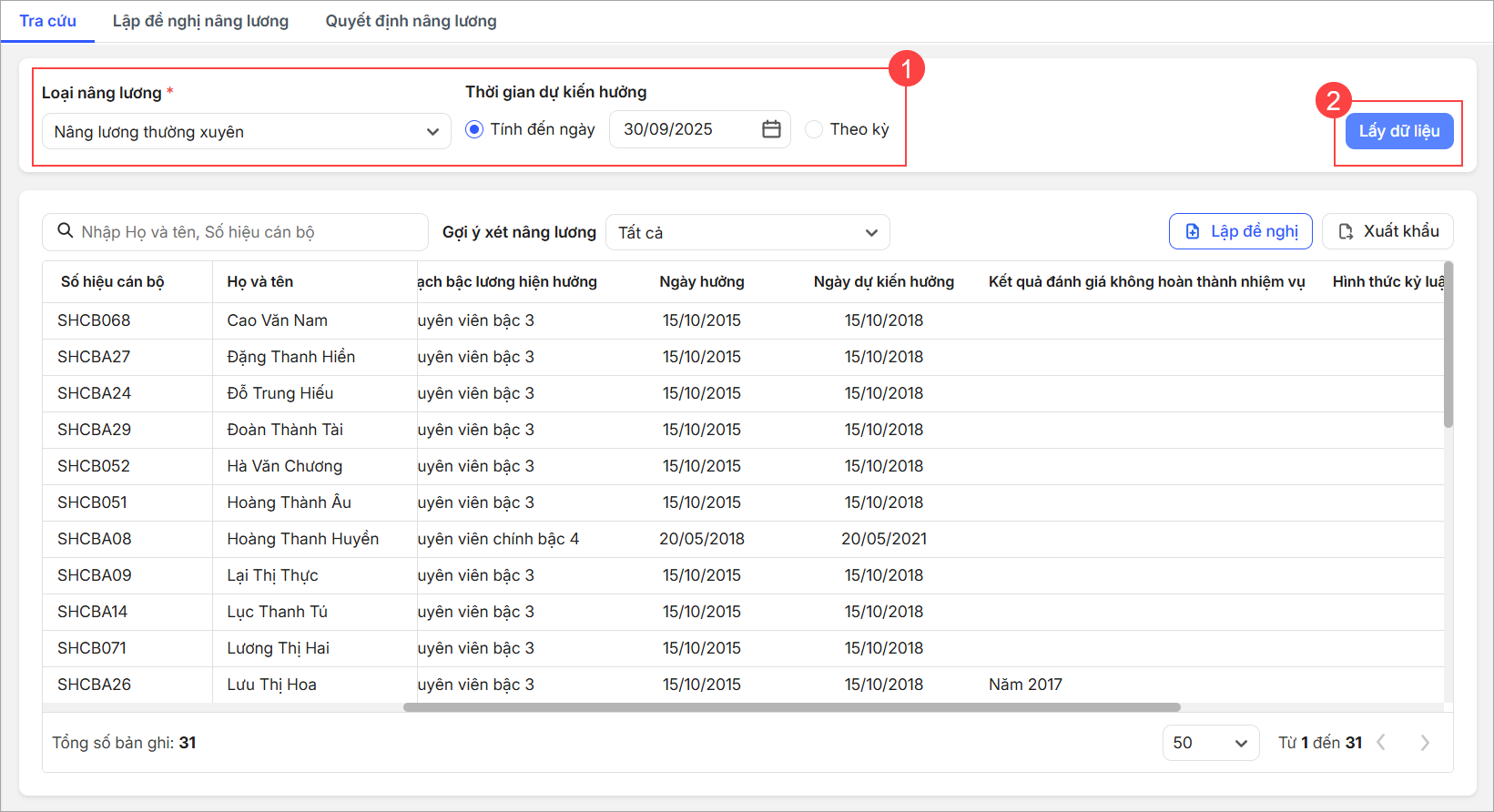Click the Tra cứu tab

(x=47, y=21)
